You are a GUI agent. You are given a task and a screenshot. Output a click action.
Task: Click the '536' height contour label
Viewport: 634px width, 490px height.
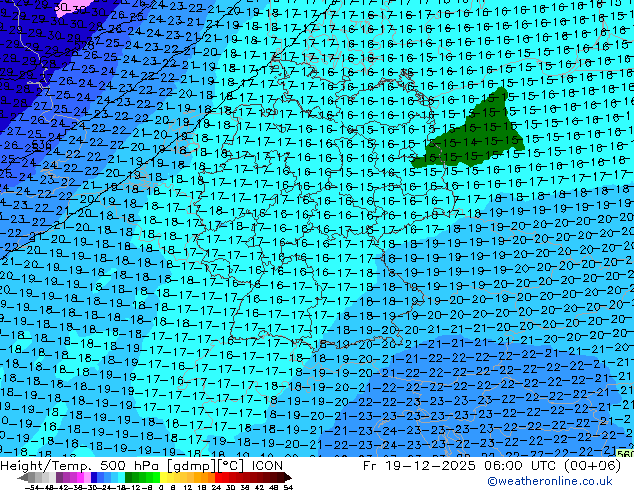41,145
